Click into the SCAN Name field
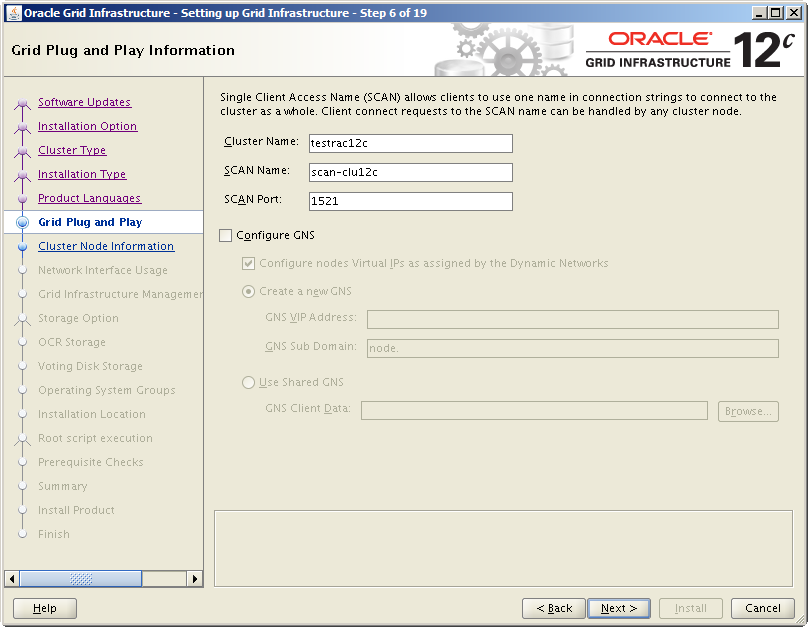Image resolution: width=808 pixels, height=627 pixels. coord(410,172)
